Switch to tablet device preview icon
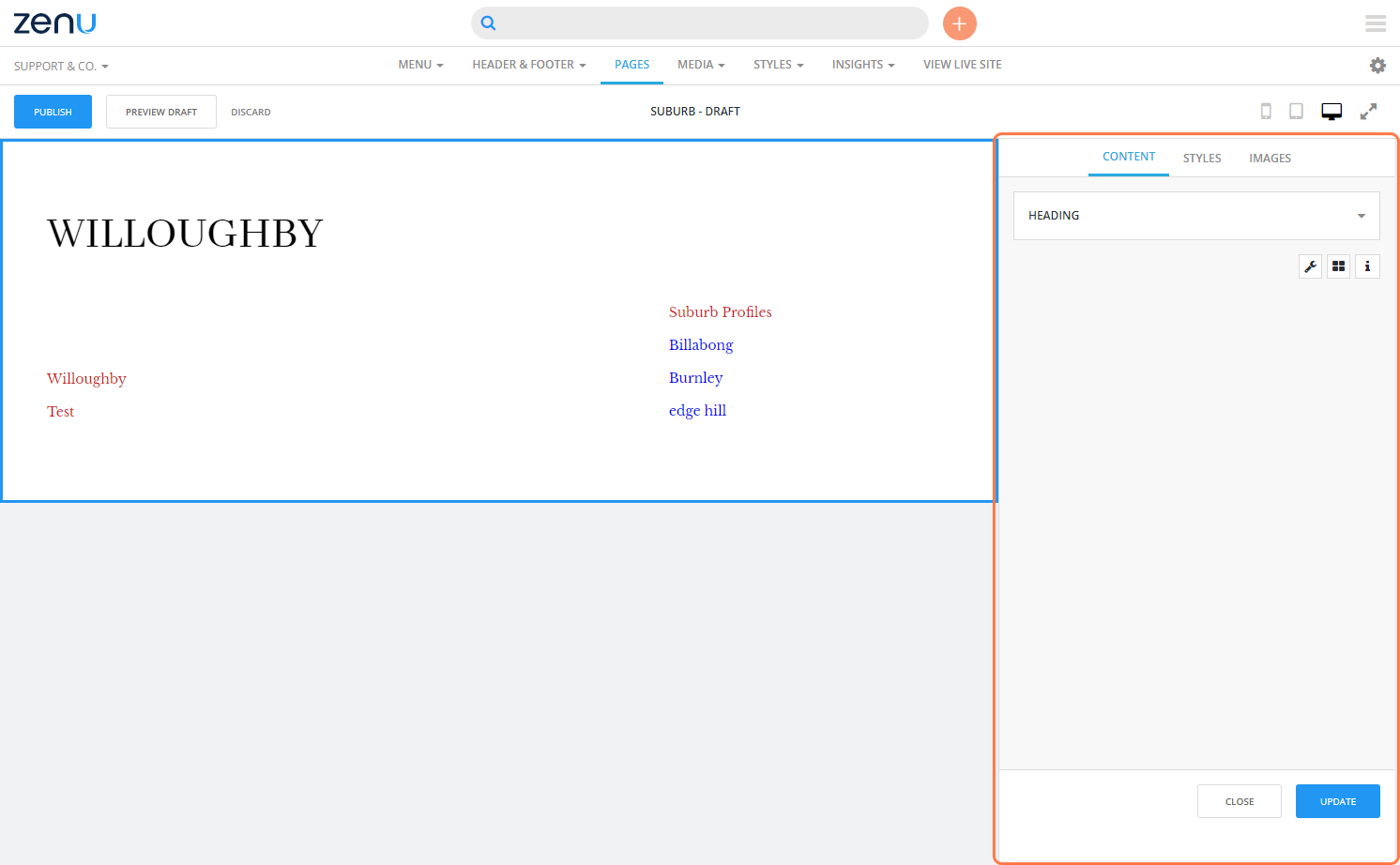The width and height of the screenshot is (1400, 865). pyautogui.click(x=1296, y=112)
